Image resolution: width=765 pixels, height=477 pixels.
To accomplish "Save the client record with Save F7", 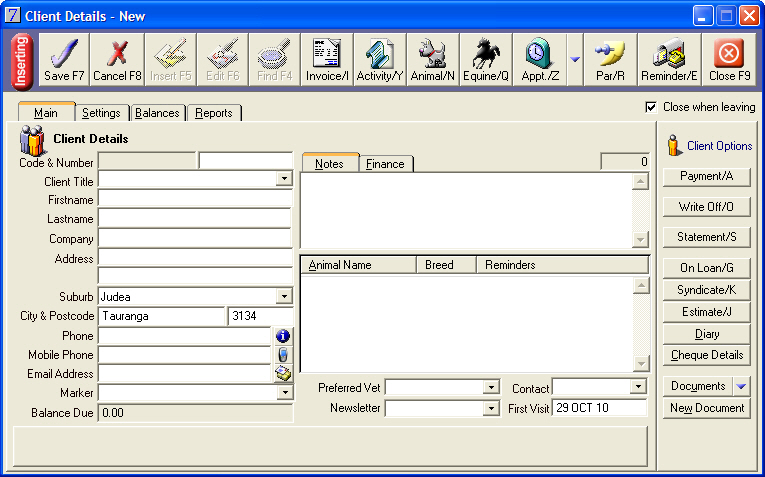I will coord(64,60).
